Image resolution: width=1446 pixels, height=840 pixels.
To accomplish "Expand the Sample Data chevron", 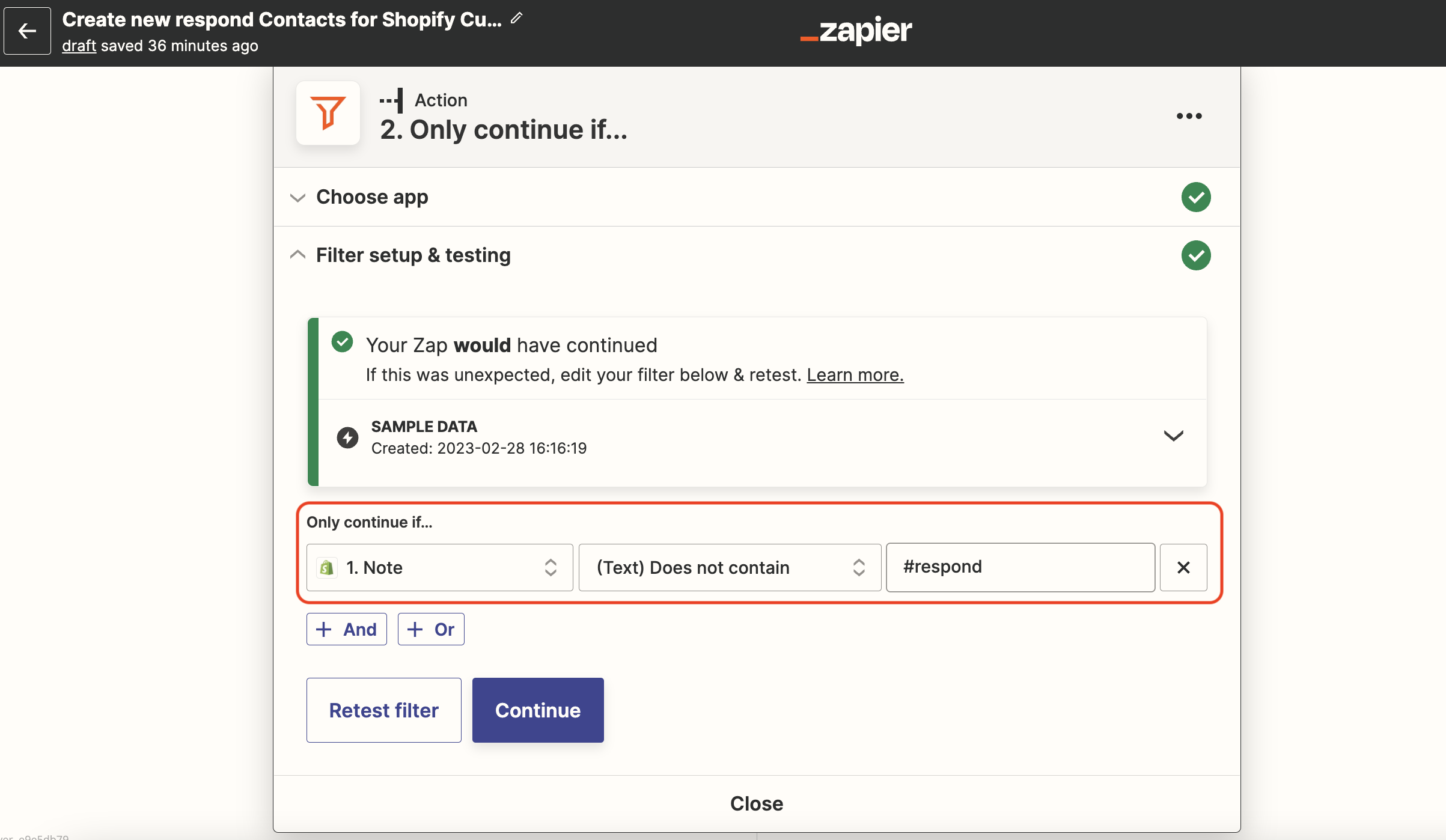I will (1173, 436).
